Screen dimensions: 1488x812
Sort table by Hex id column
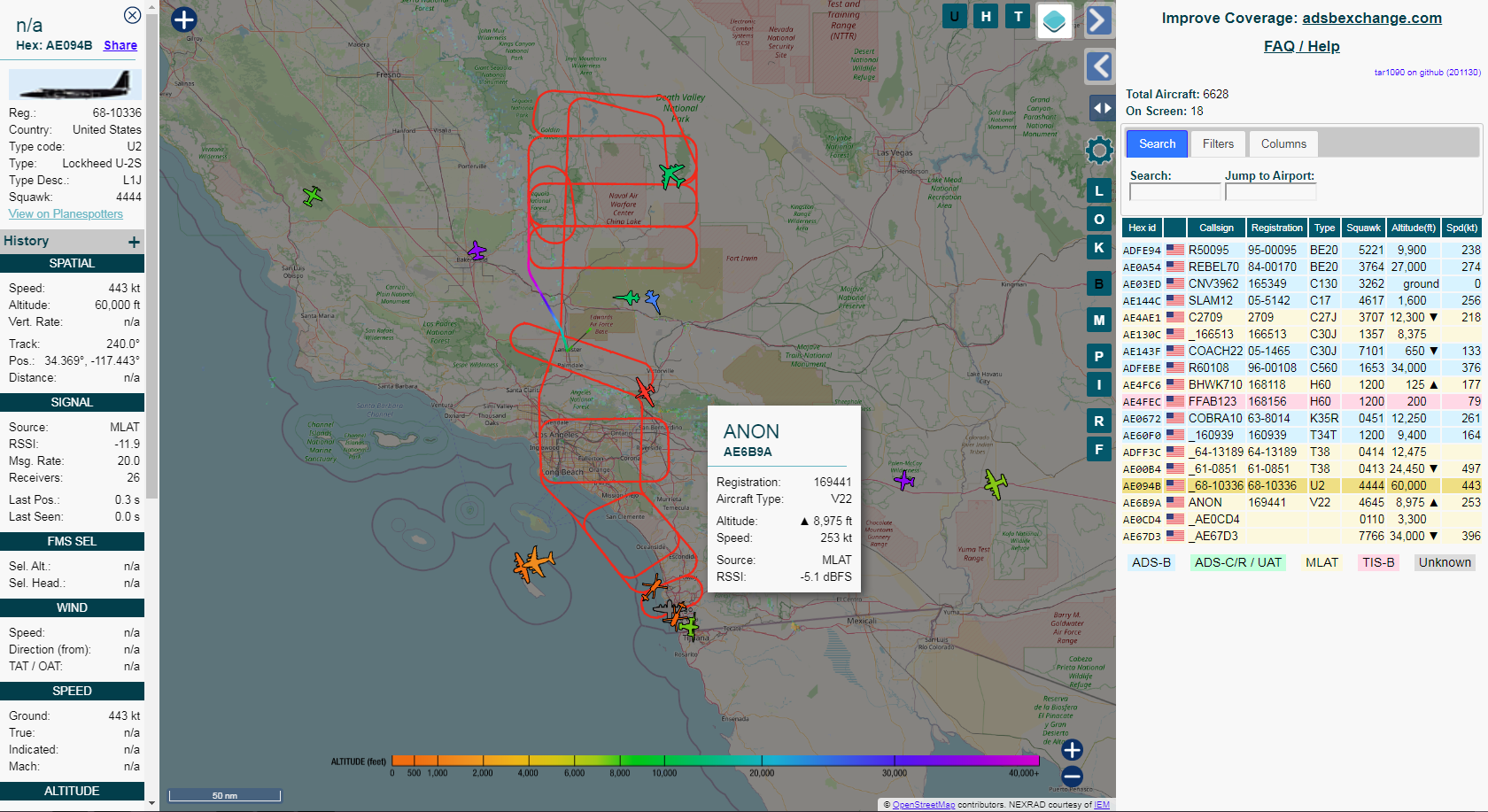point(1142,228)
